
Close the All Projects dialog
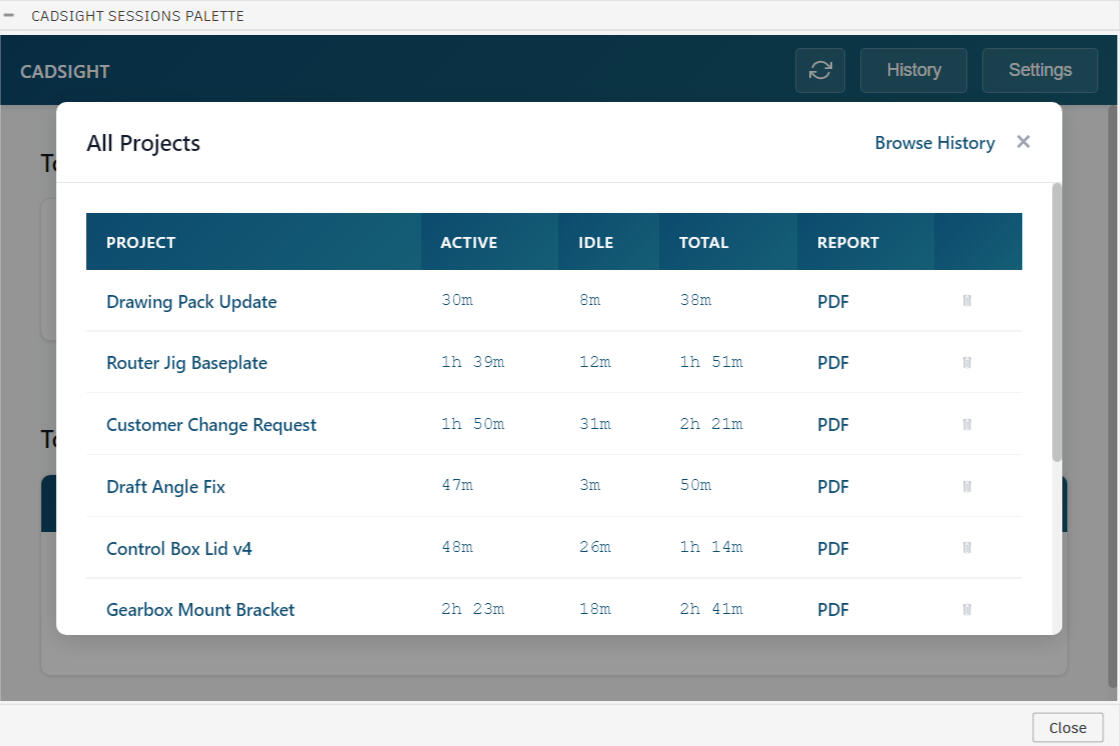[1023, 142]
